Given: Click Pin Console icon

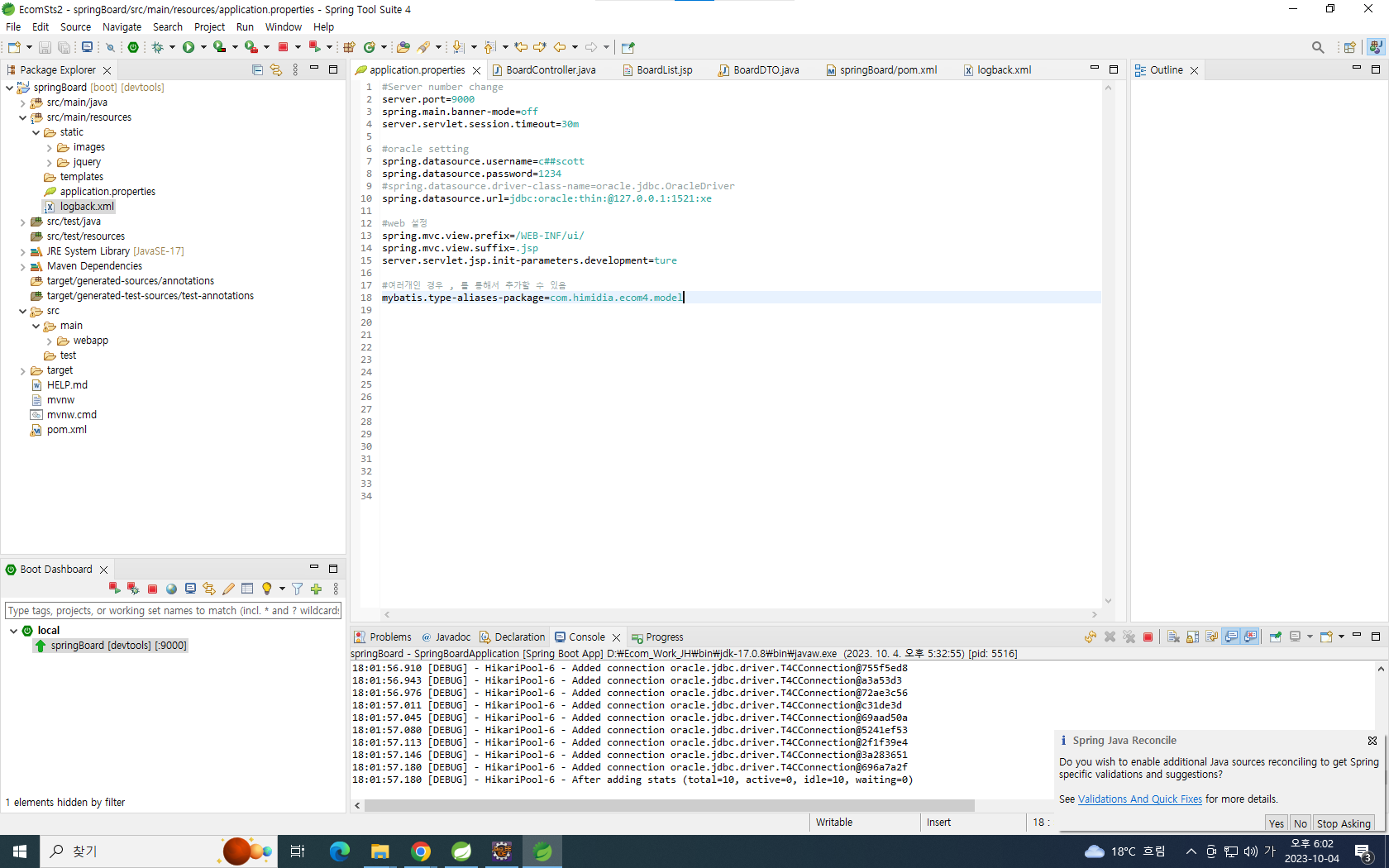Looking at the screenshot, I should (1275, 637).
